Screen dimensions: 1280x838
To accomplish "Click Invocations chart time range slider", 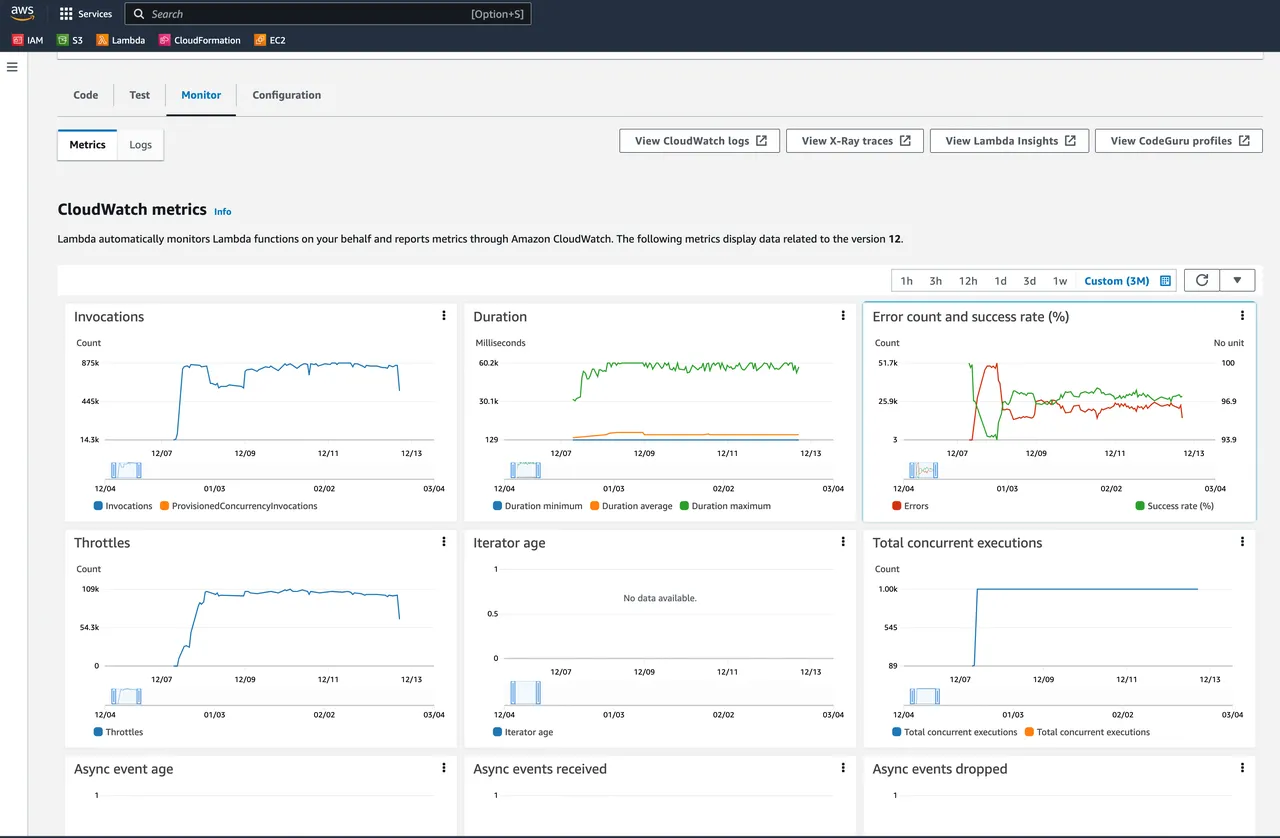I will 126,470.
